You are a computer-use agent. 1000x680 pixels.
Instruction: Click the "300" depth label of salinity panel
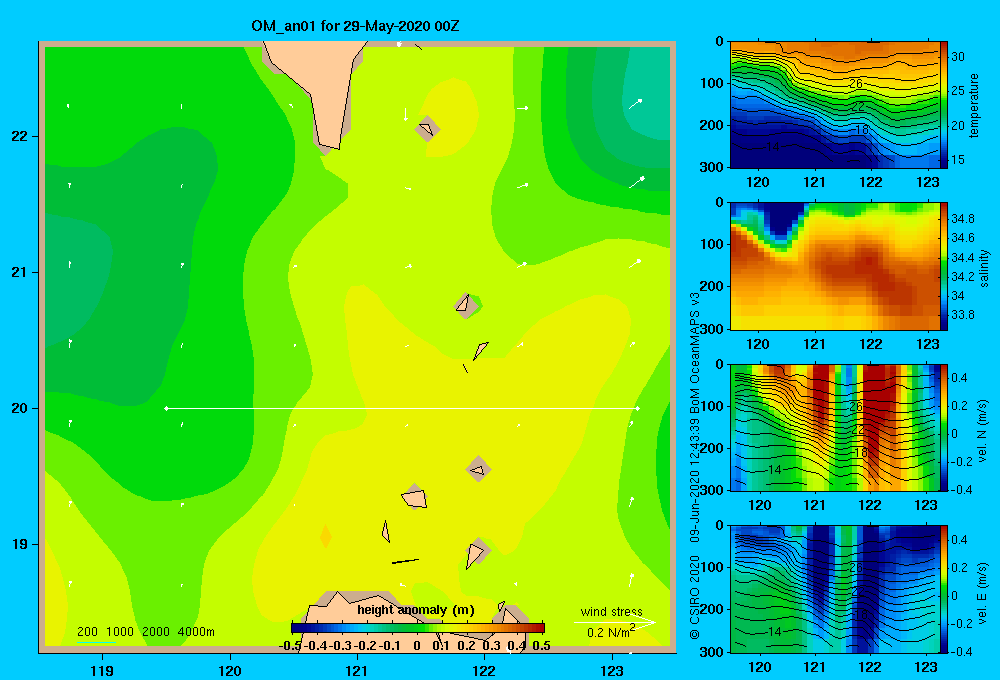click(712, 329)
